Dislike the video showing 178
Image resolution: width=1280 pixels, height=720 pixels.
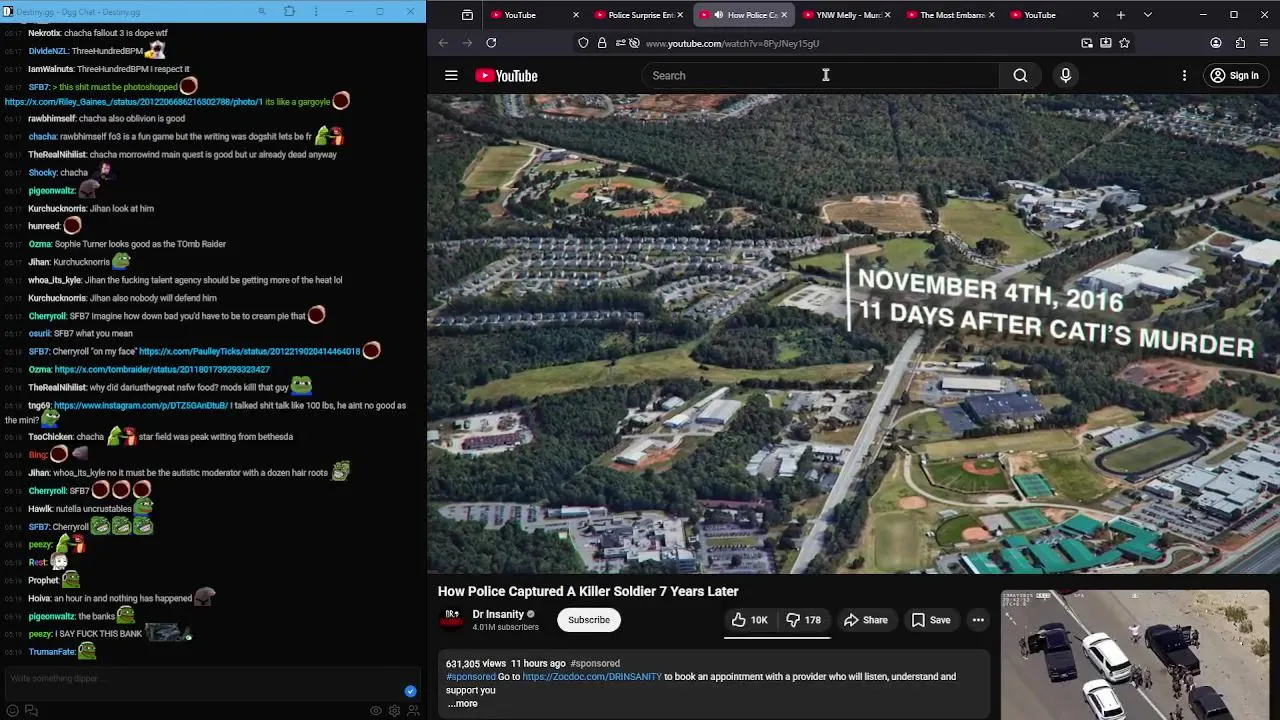[x=803, y=620]
